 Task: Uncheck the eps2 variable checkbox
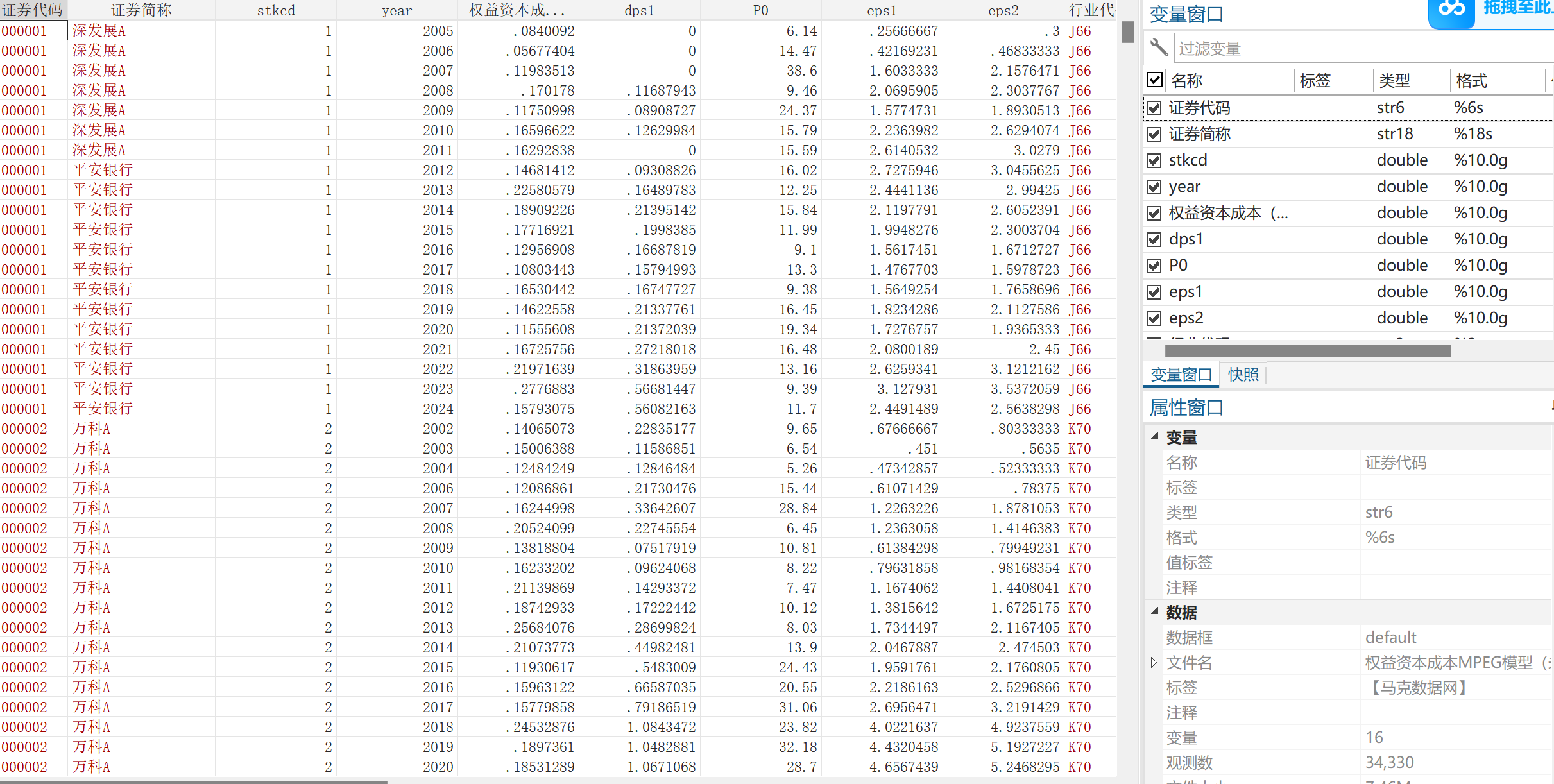[x=1154, y=318]
